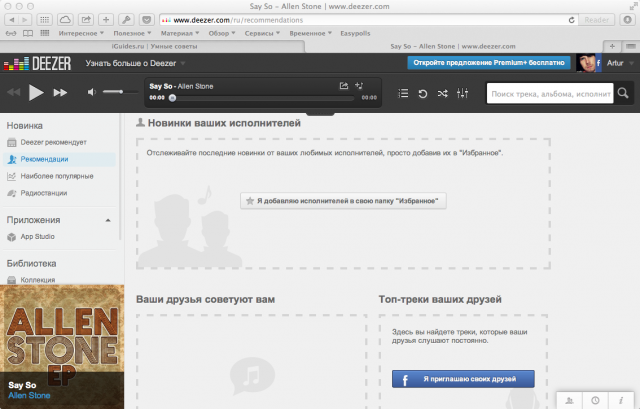The height and width of the screenshot is (409, 640).
Task: Open history clock icon in bottom bar
Action: (x=595, y=400)
